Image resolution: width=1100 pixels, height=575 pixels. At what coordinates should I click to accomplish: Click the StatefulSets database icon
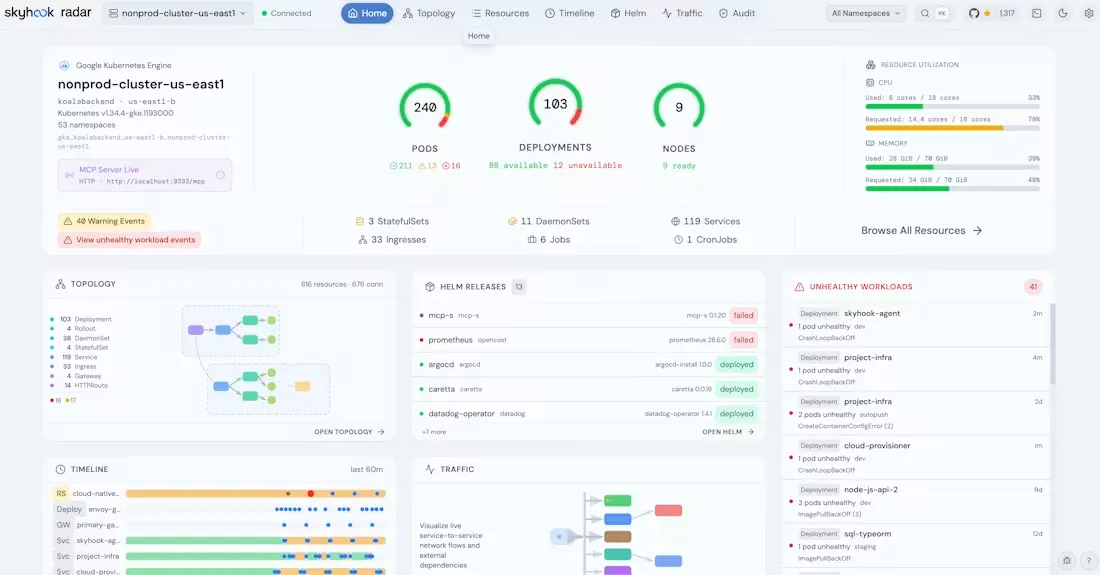point(360,221)
